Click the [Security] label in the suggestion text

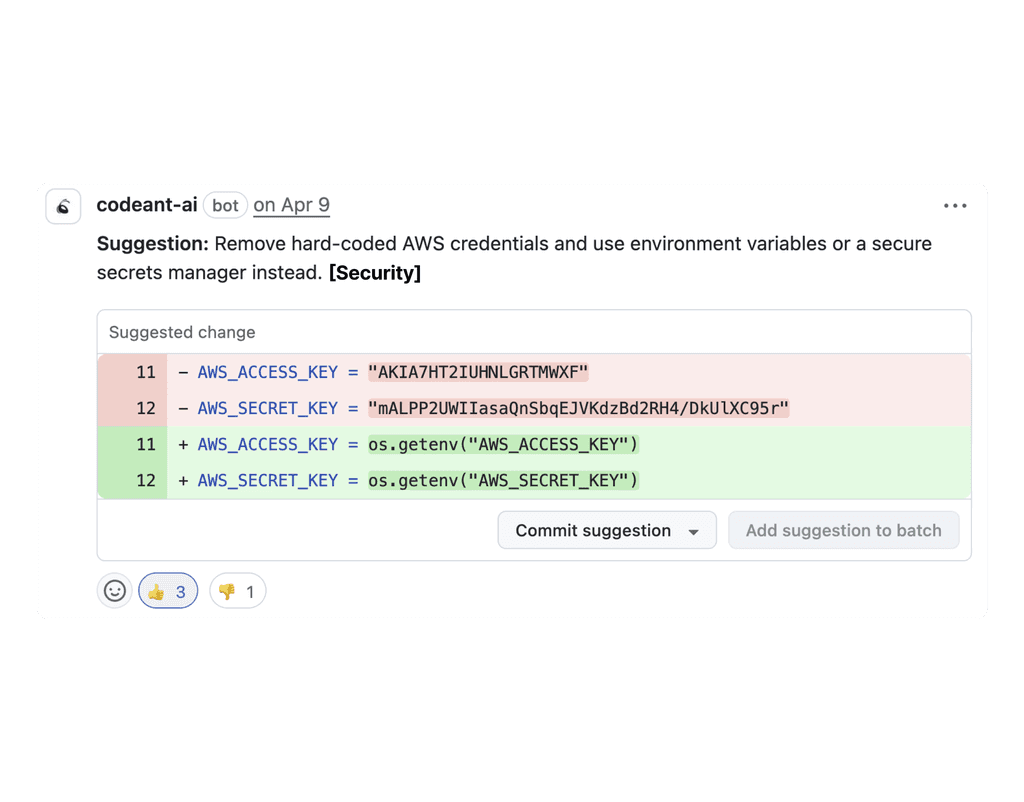[375, 272]
